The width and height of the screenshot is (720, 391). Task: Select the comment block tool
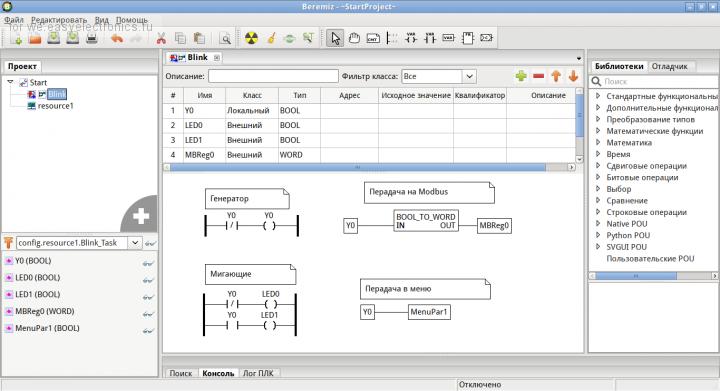tap(373, 39)
